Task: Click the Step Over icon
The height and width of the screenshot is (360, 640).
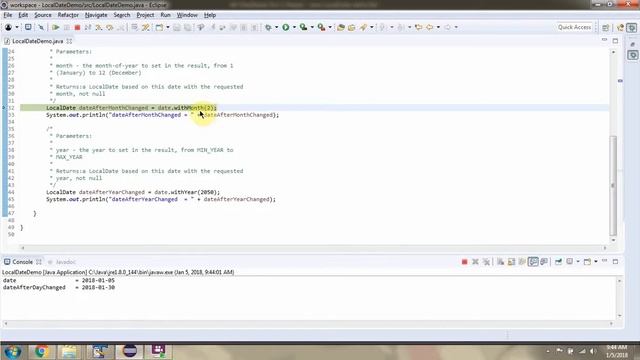Action: point(109,27)
